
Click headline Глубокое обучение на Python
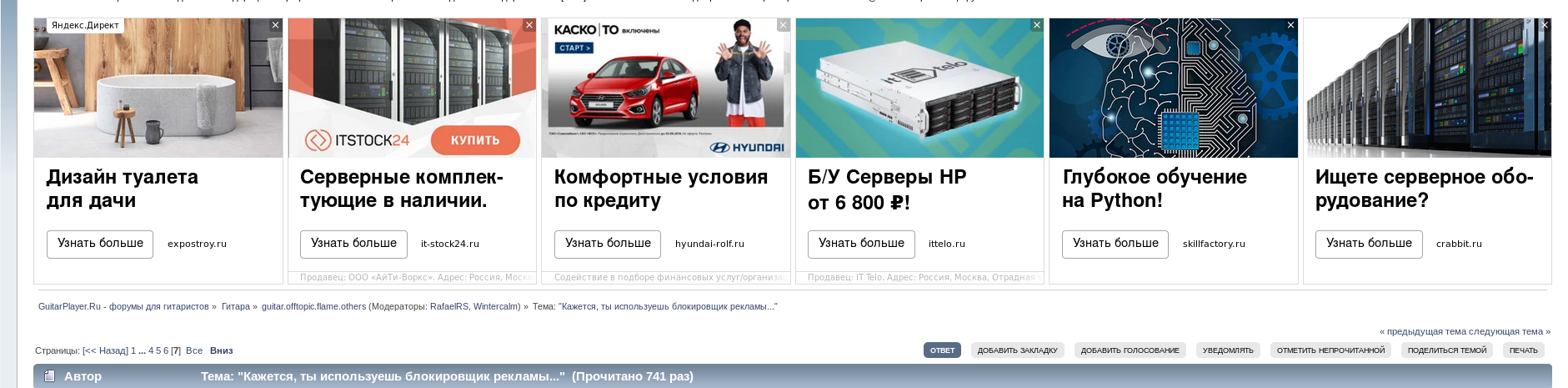click(1155, 189)
